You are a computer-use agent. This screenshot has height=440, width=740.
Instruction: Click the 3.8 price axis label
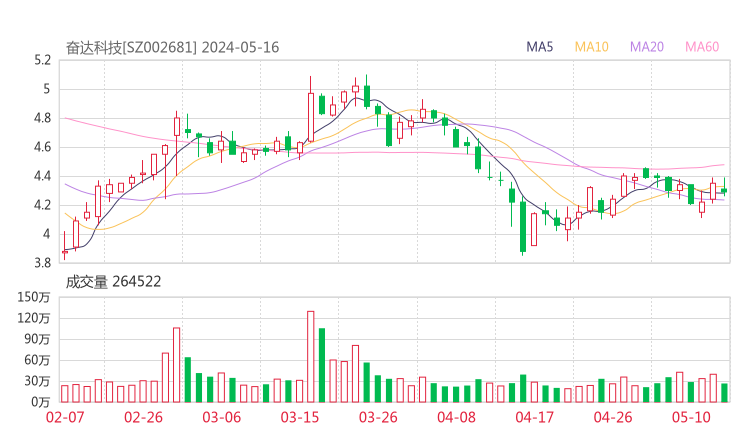42,262
